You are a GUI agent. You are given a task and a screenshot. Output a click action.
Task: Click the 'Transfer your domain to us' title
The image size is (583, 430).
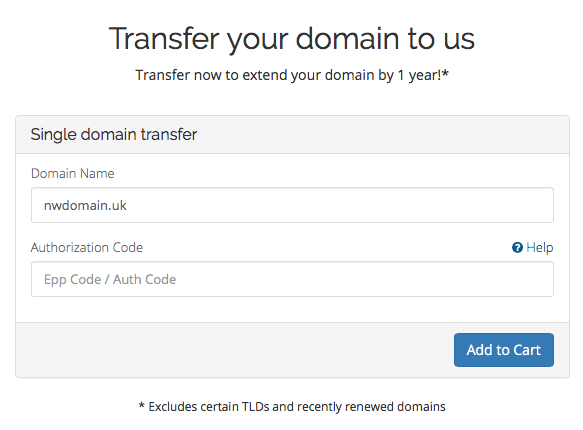coord(292,39)
